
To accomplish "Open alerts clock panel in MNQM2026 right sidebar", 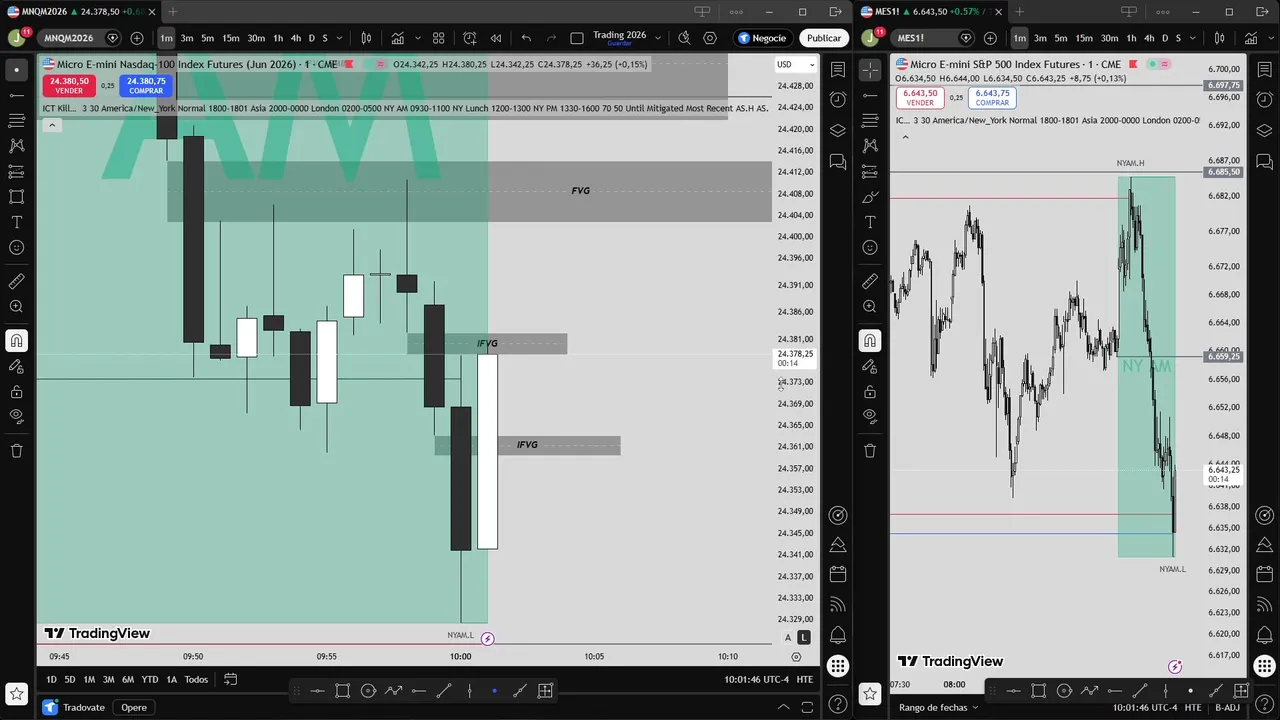I will [838, 100].
